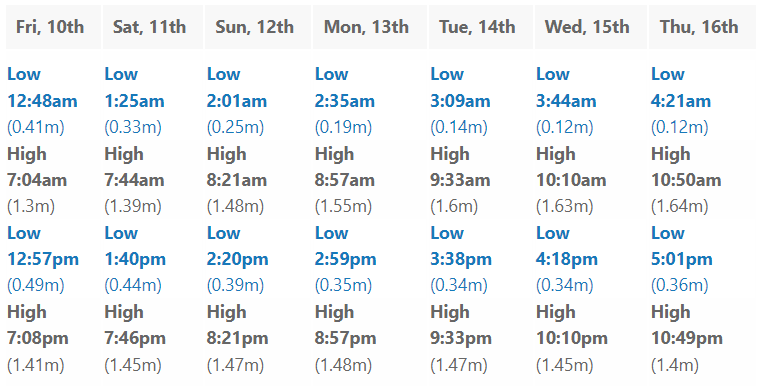Open the Sun, 12th day header
Viewport: 760px width, 387px height.
(258, 27)
